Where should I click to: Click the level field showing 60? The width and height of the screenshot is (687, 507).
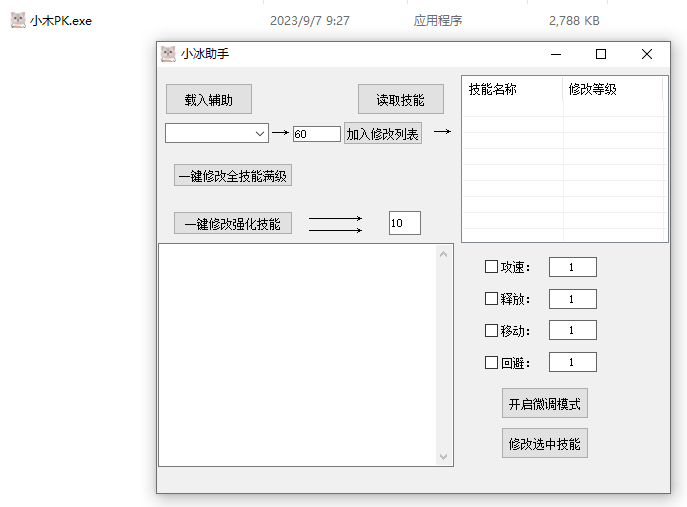[x=316, y=134]
